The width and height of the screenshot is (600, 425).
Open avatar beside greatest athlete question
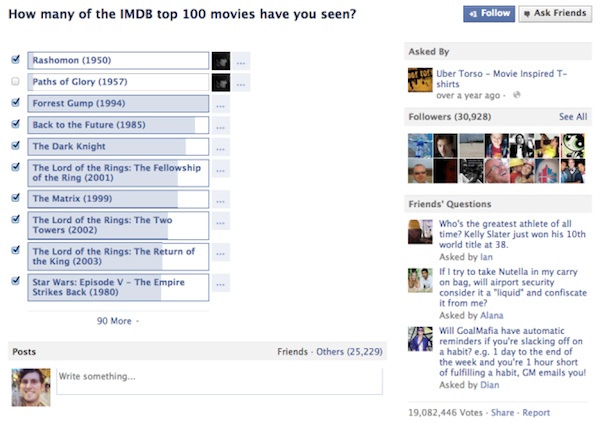420,232
